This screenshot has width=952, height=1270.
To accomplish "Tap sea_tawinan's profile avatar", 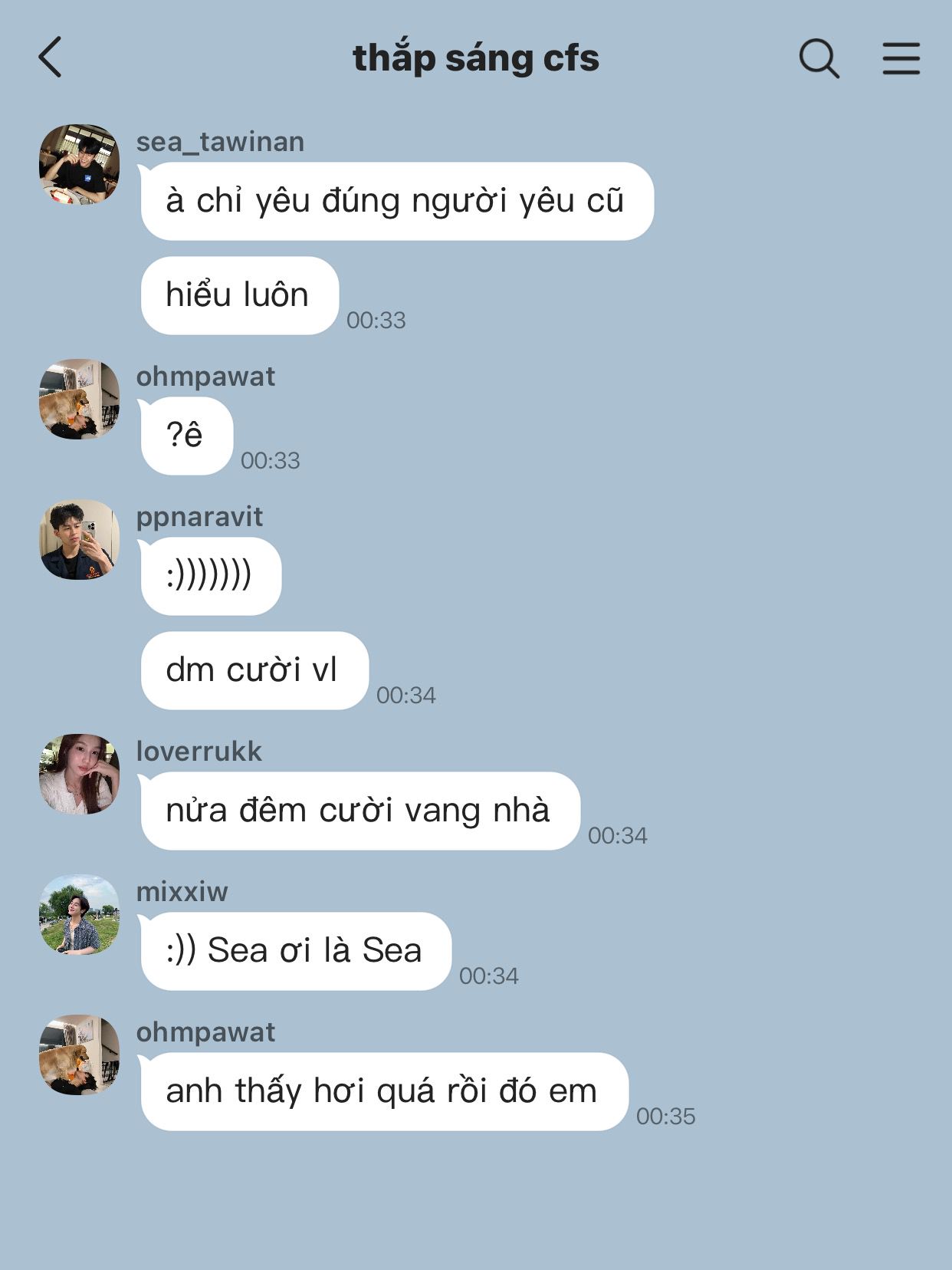I will [79, 164].
